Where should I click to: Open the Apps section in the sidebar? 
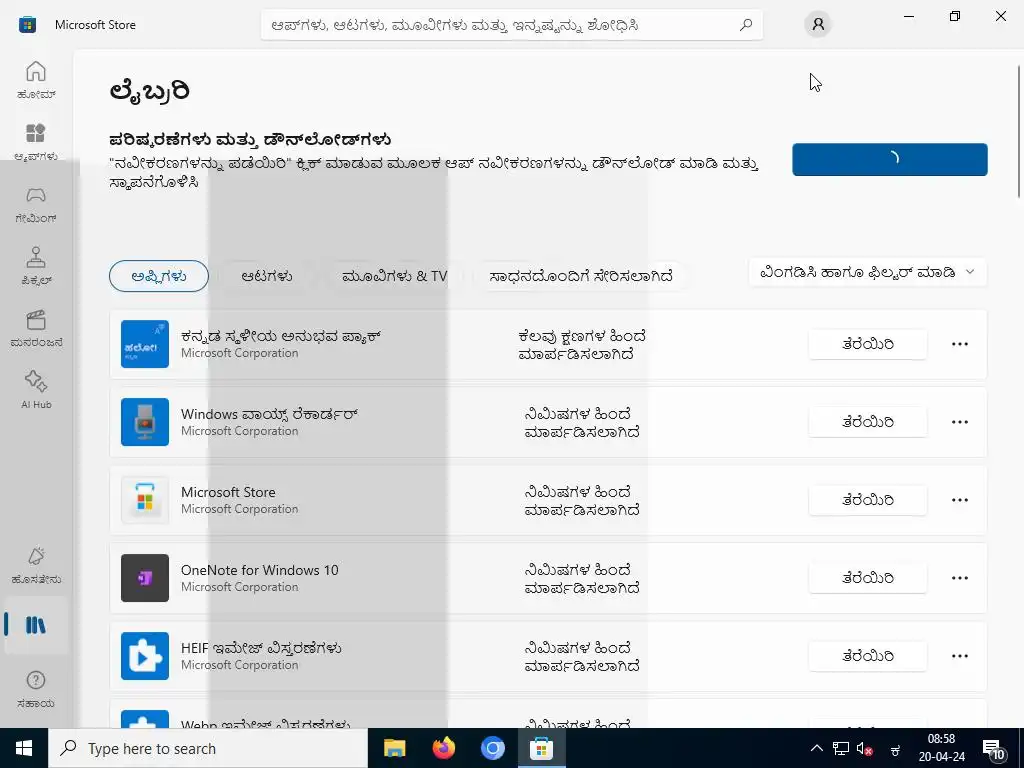click(x=36, y=141)
